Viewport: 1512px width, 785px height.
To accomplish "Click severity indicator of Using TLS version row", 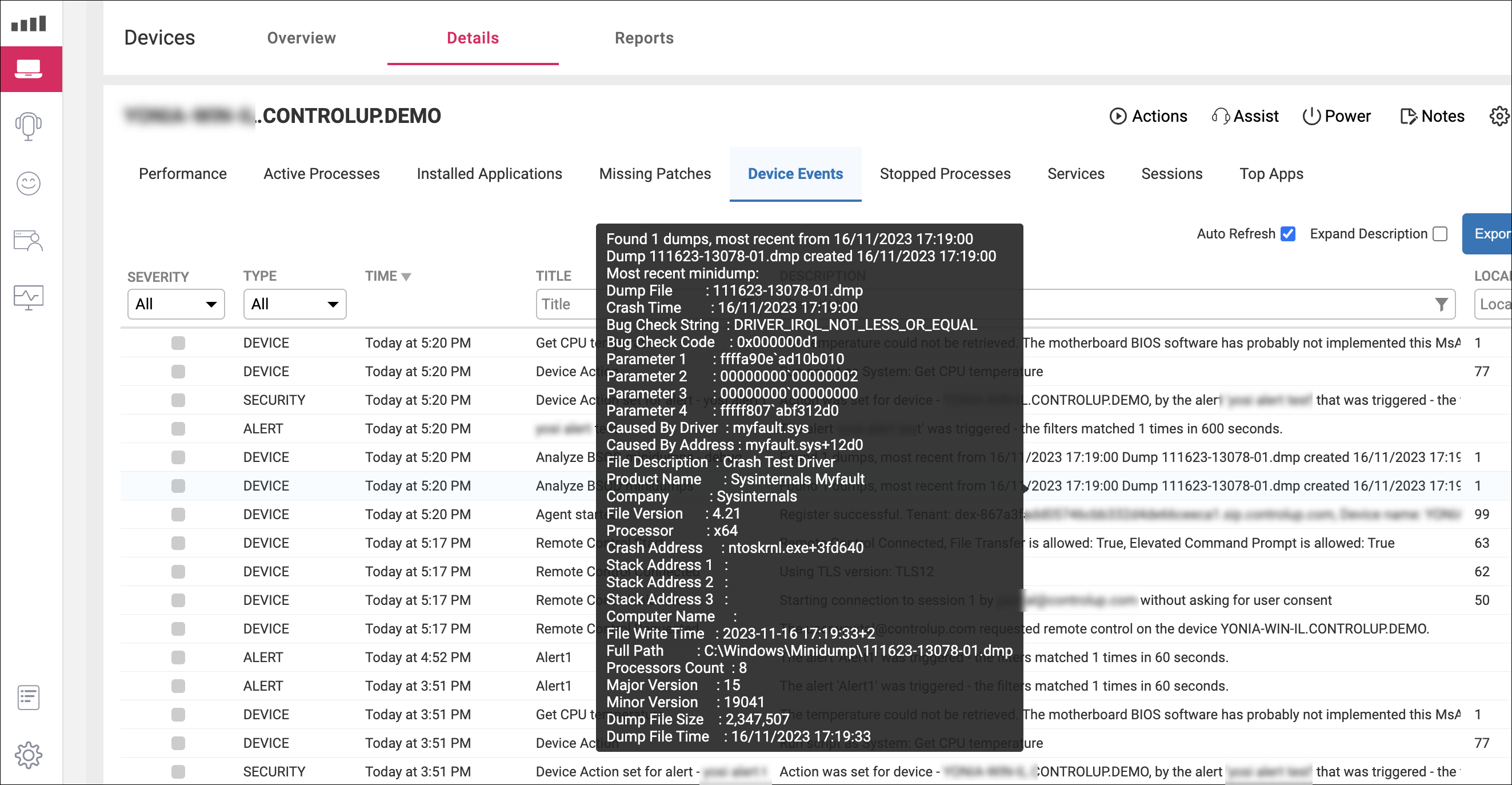I will (178, 572).
